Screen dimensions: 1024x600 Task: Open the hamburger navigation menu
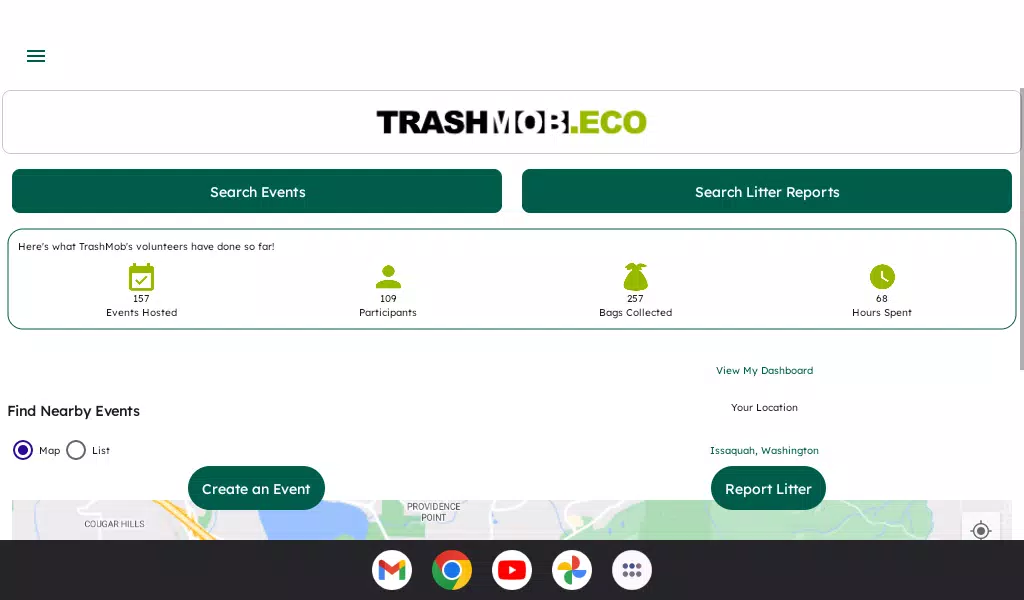pos(36,56)
